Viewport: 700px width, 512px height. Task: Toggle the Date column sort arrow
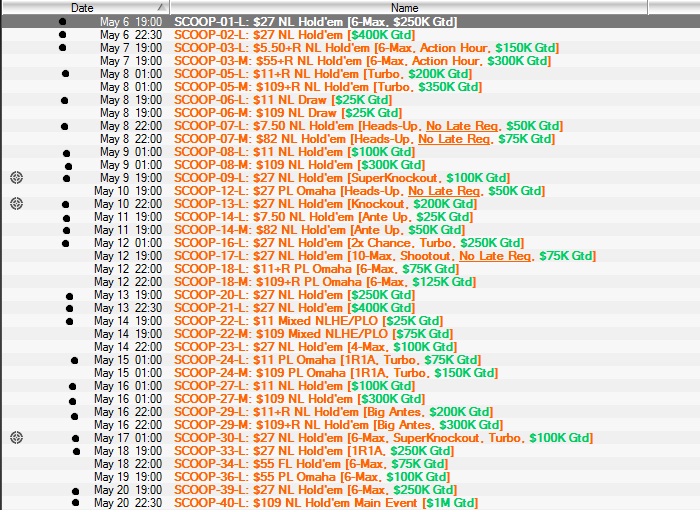point(161,8)
